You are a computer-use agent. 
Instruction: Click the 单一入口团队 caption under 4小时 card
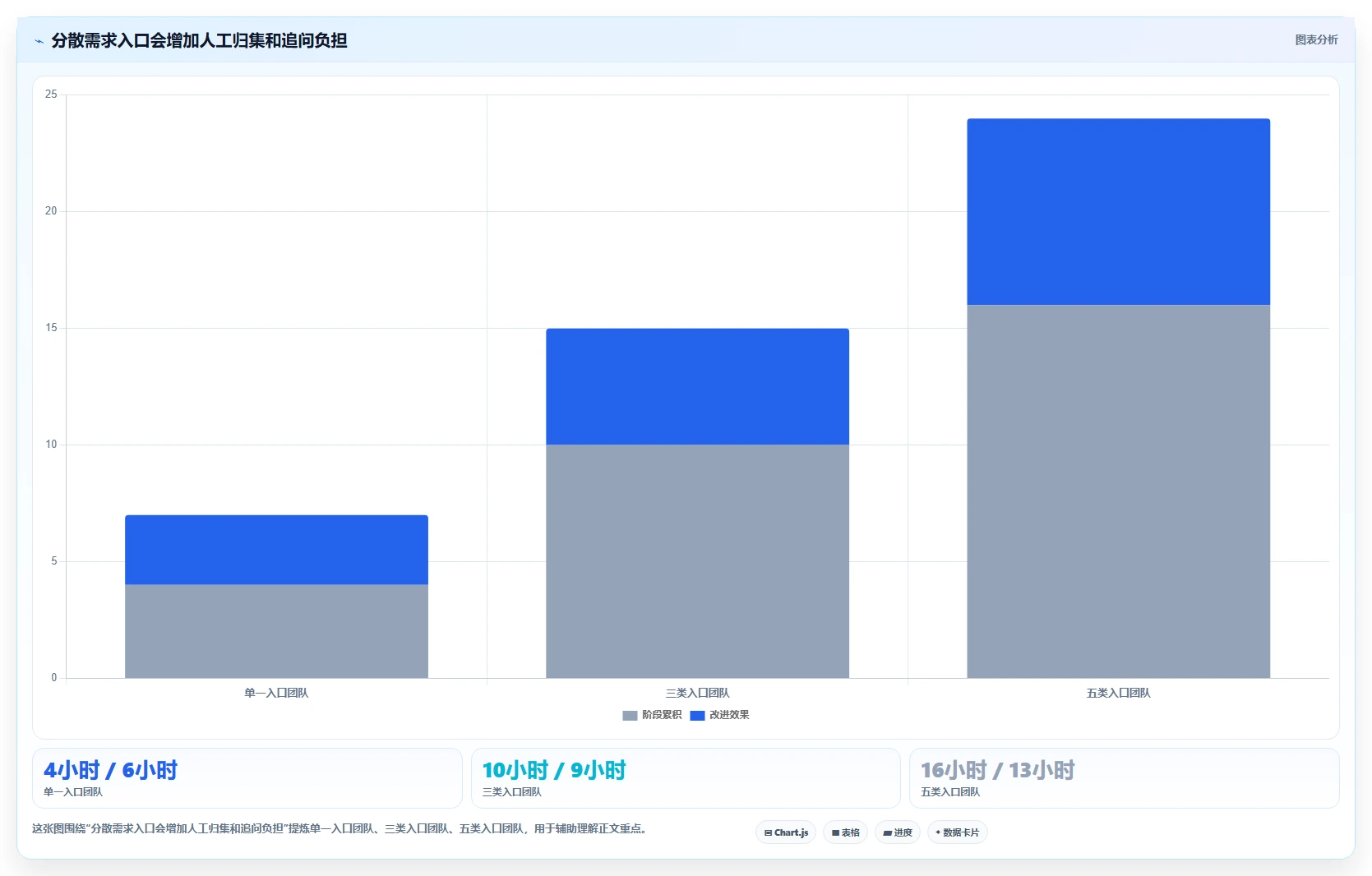point(73,792)
